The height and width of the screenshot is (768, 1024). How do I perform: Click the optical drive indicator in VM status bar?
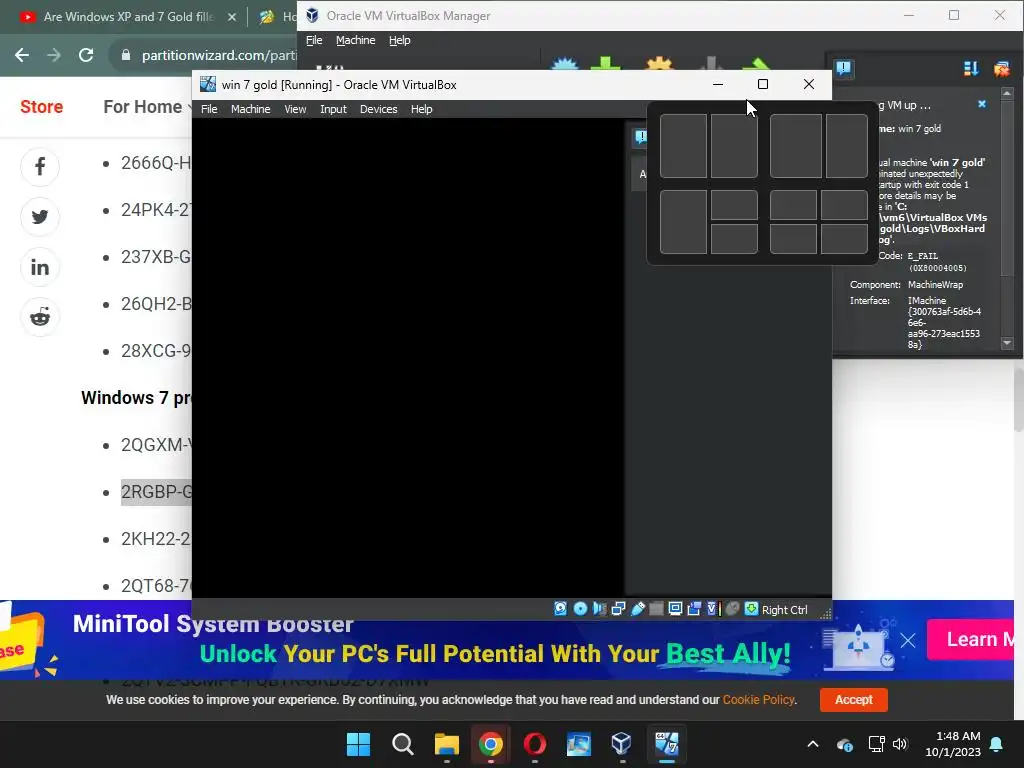580,609
